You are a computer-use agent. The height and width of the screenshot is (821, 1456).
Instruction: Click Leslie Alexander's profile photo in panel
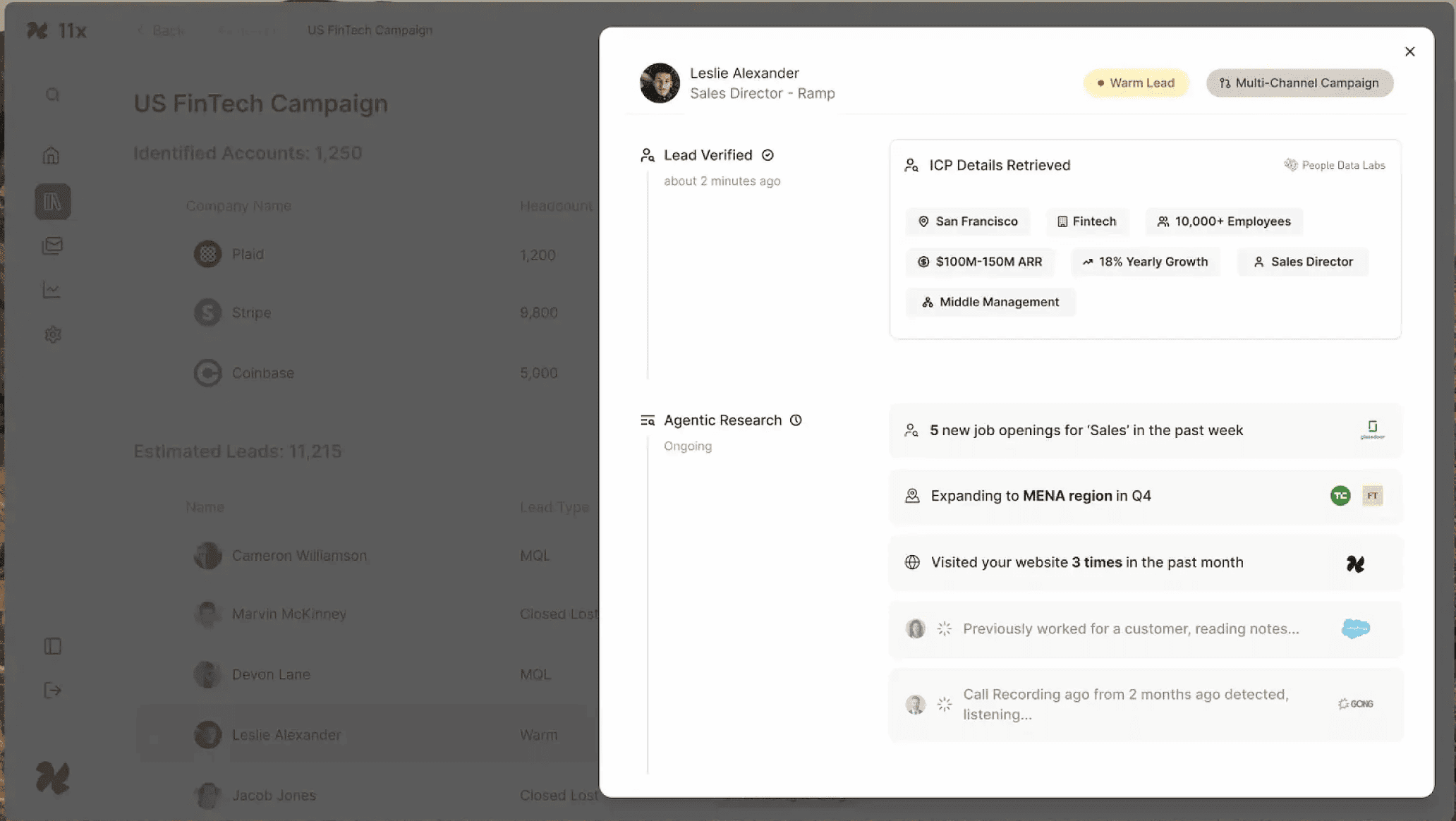coord(660,83)
